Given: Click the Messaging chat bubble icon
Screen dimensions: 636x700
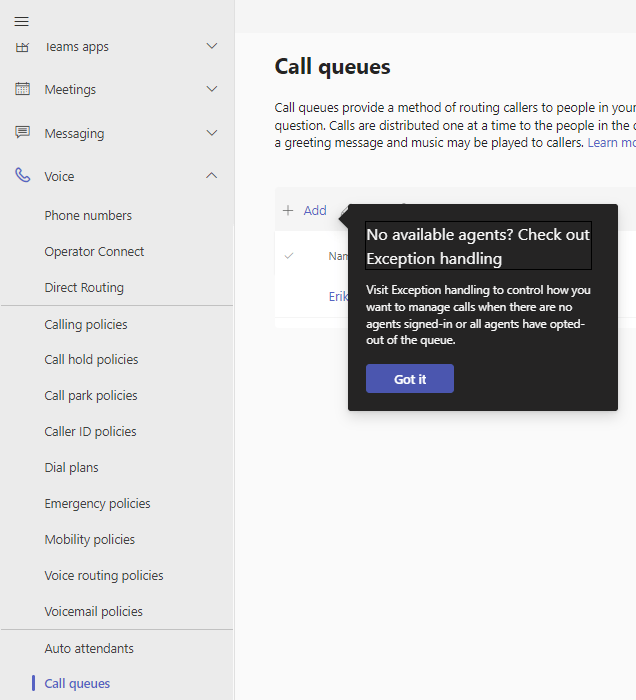Looking at the screenshot, I should click(x=22, y=133).
